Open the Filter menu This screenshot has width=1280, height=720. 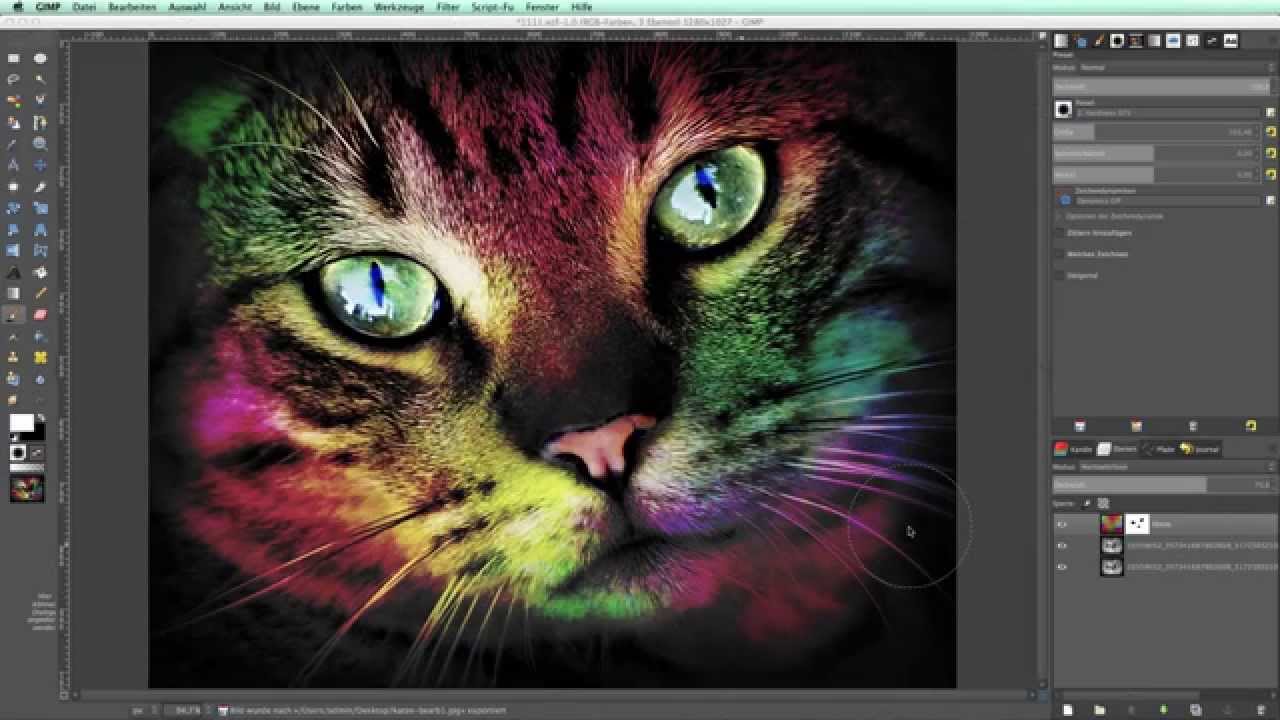pos(448,7)
